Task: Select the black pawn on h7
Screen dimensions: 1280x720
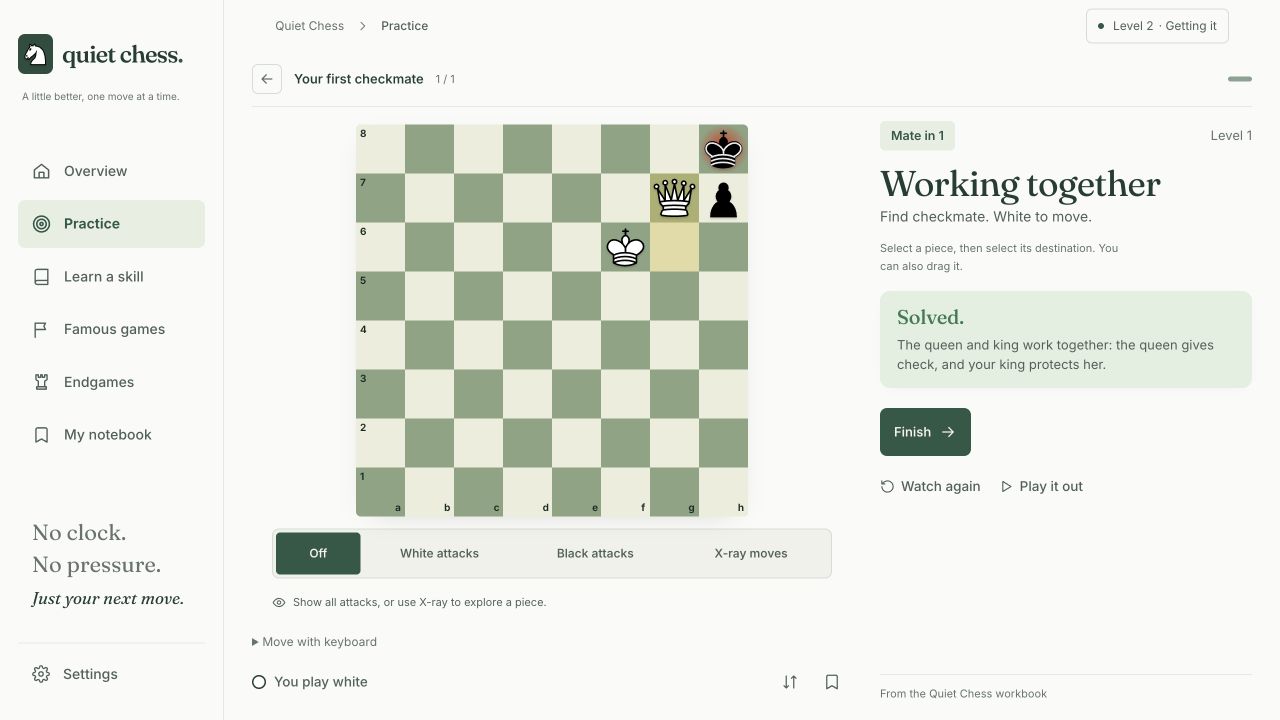Action: (x=723, y=198)
